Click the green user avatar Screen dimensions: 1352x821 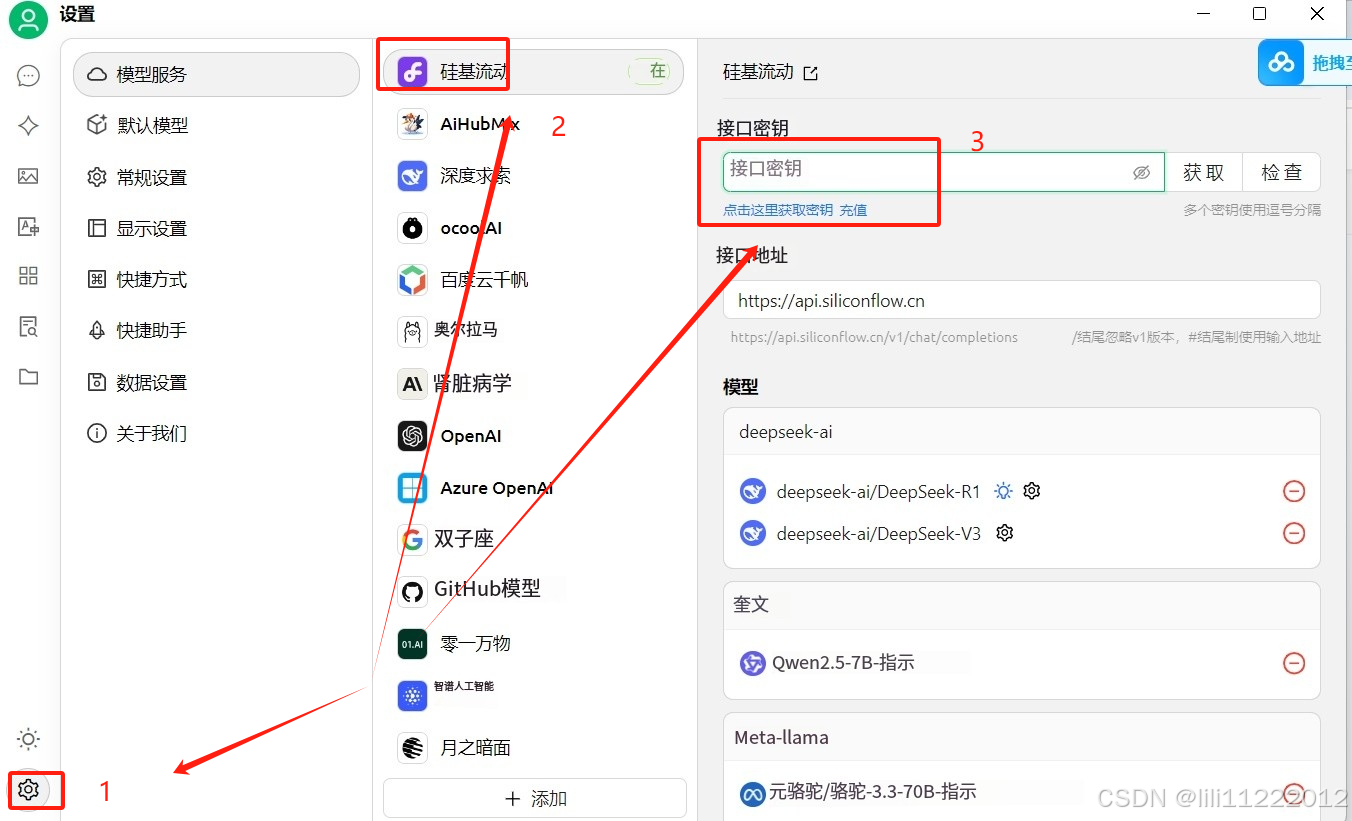[x=29, y=20]
